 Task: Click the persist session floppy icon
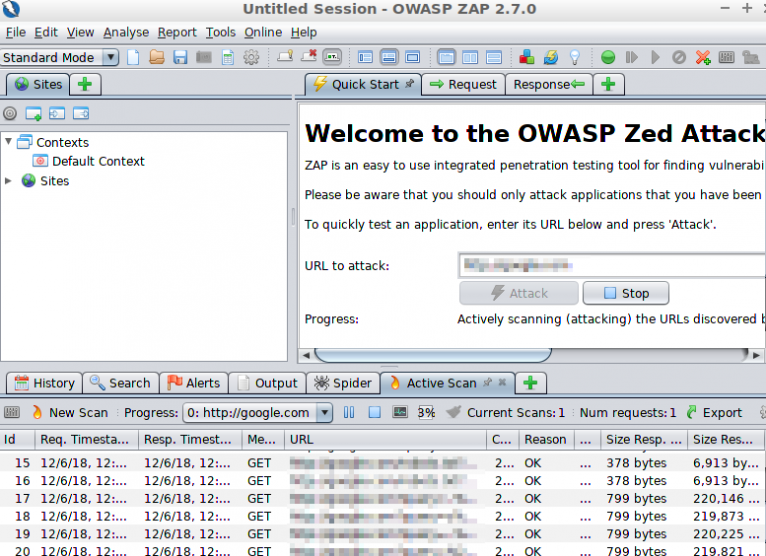pos(180,58)
